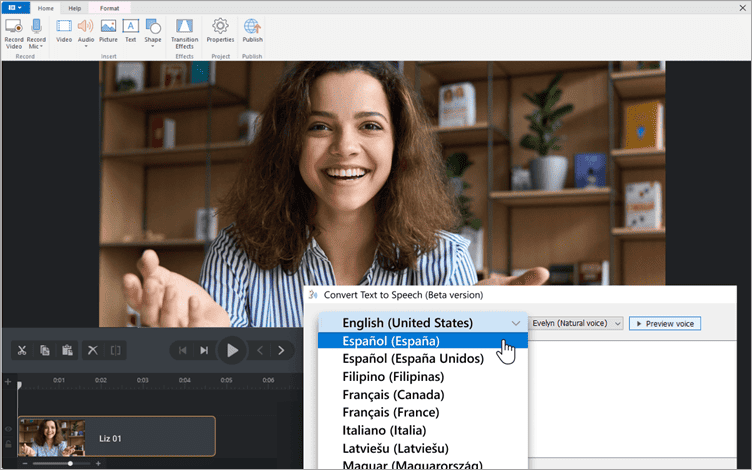Cut selection with the scissors icon

(x=22, y=350)
